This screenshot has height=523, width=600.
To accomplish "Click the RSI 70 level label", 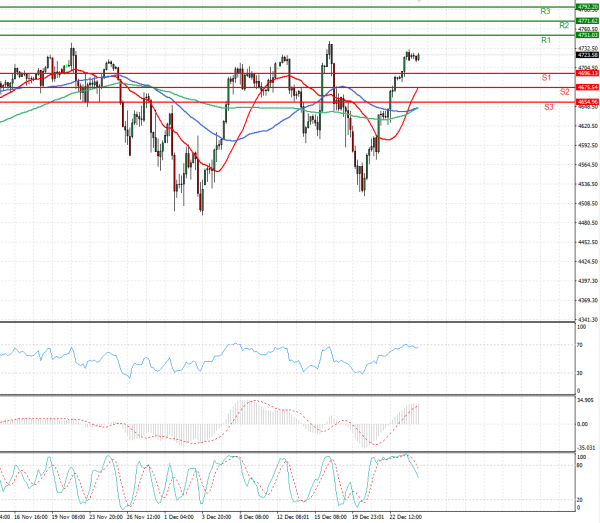I will [x=580, y=345].
